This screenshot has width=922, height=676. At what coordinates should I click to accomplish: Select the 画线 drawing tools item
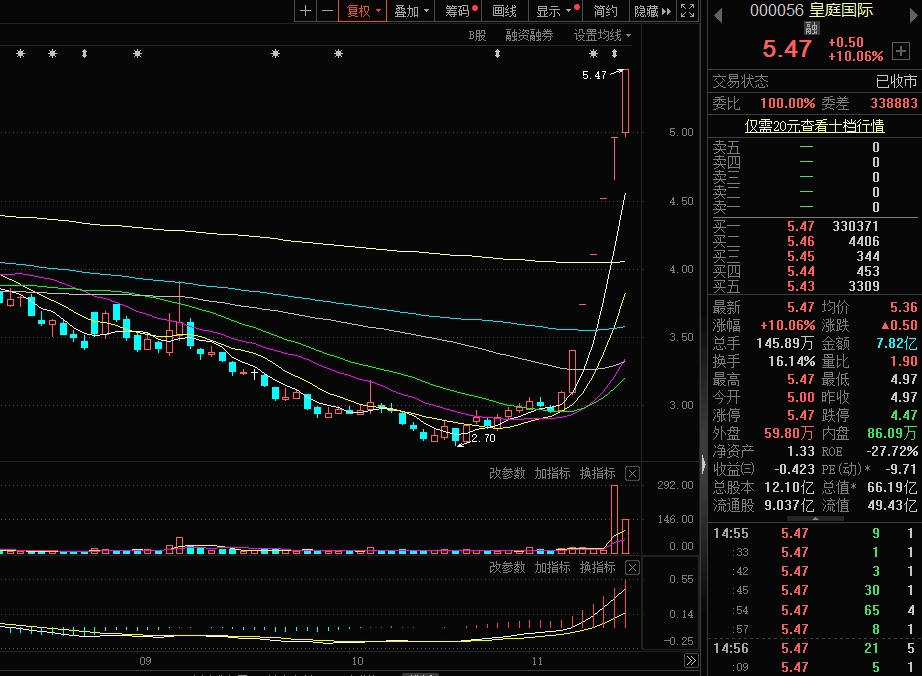pos(505,11)
